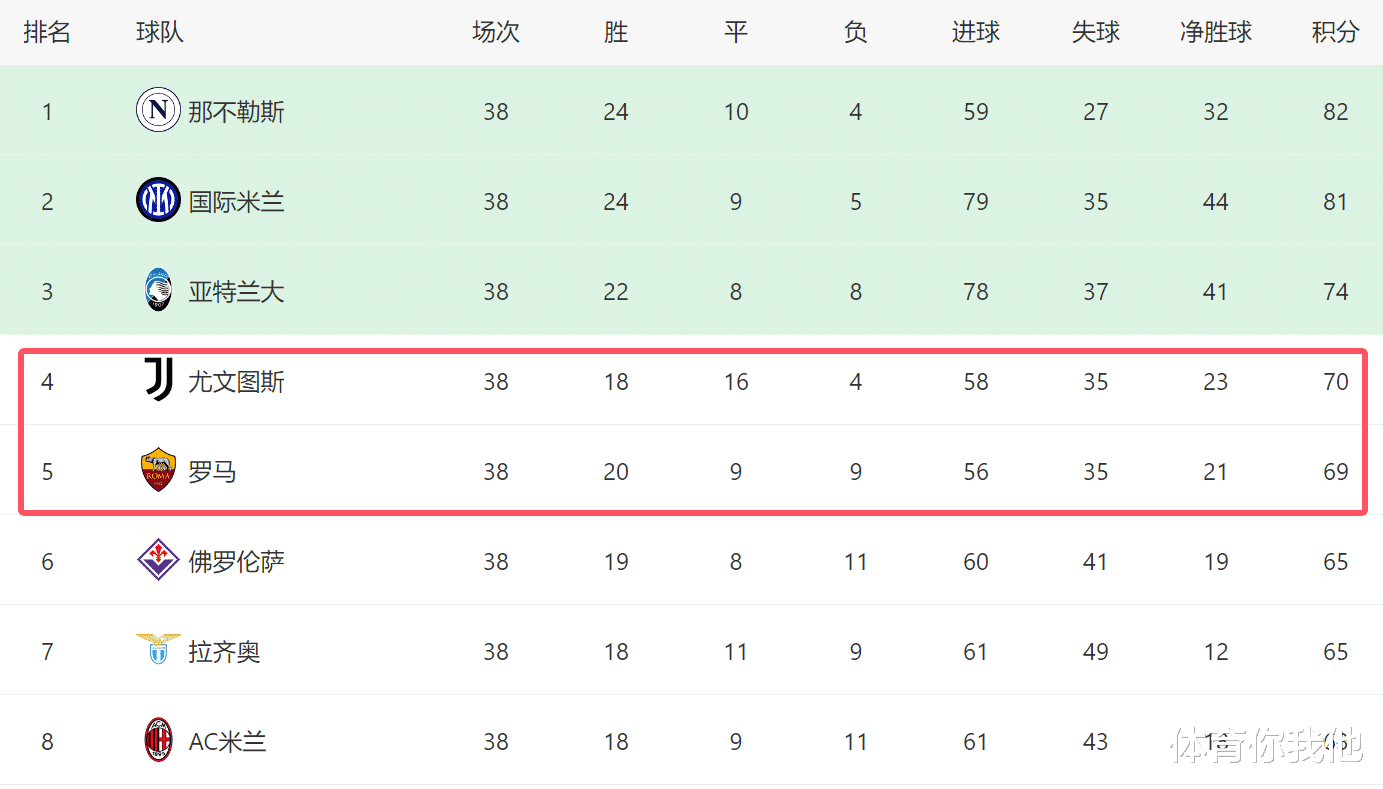
Task: Open the 佛罗伦萨 team link
Action: point(236,561)
